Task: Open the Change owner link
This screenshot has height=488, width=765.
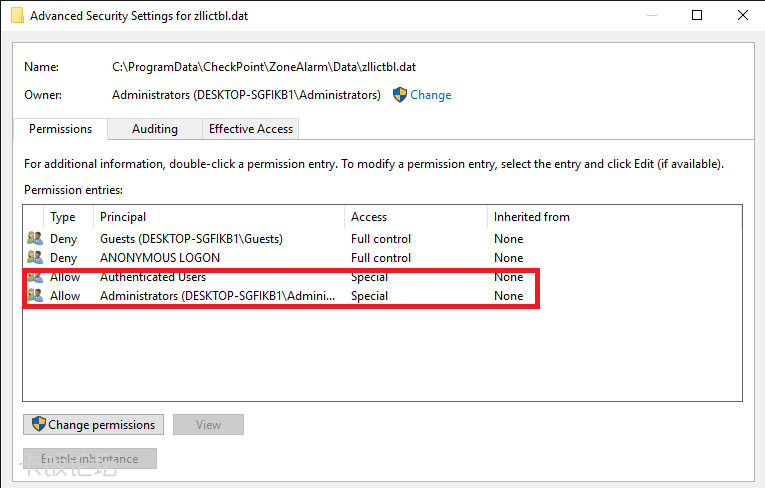Action: pos(430,95)
